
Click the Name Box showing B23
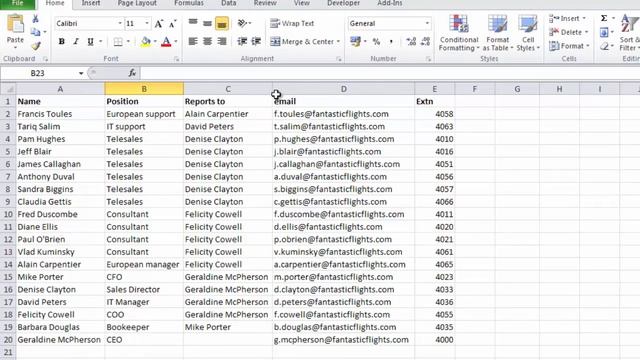[39, 73]
